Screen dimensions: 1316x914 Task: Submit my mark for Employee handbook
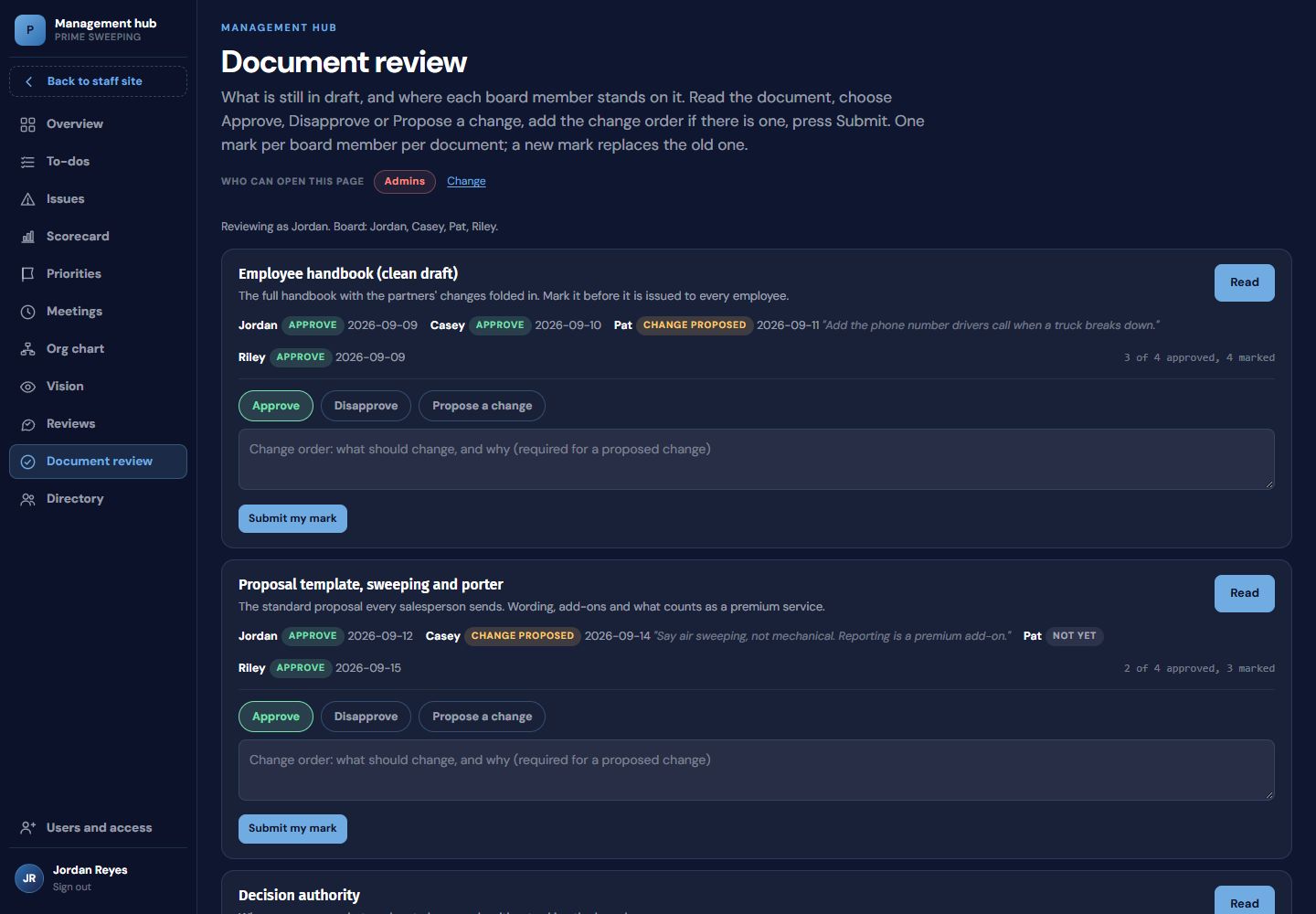pyautogui.click(x=292, y=518)
